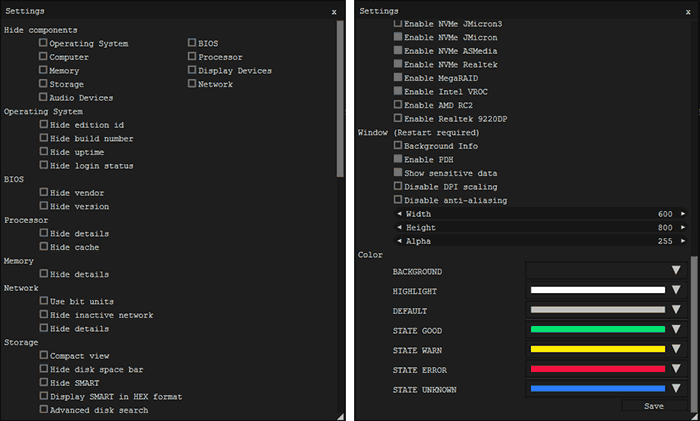This screenshot has height=421, width=700.
Task: Check Display Devices in Hide components
Action: (x=192, y=70)
